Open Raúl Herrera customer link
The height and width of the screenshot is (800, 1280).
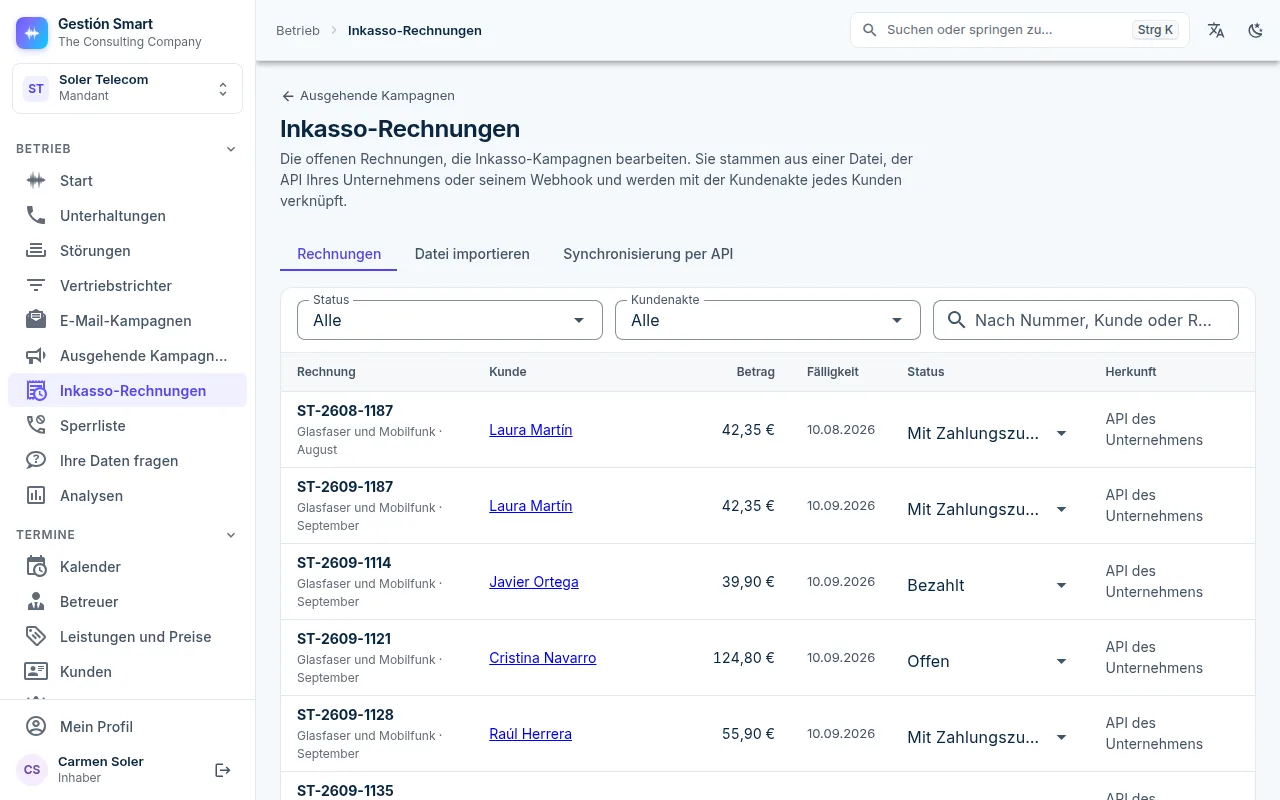[531, 734]
